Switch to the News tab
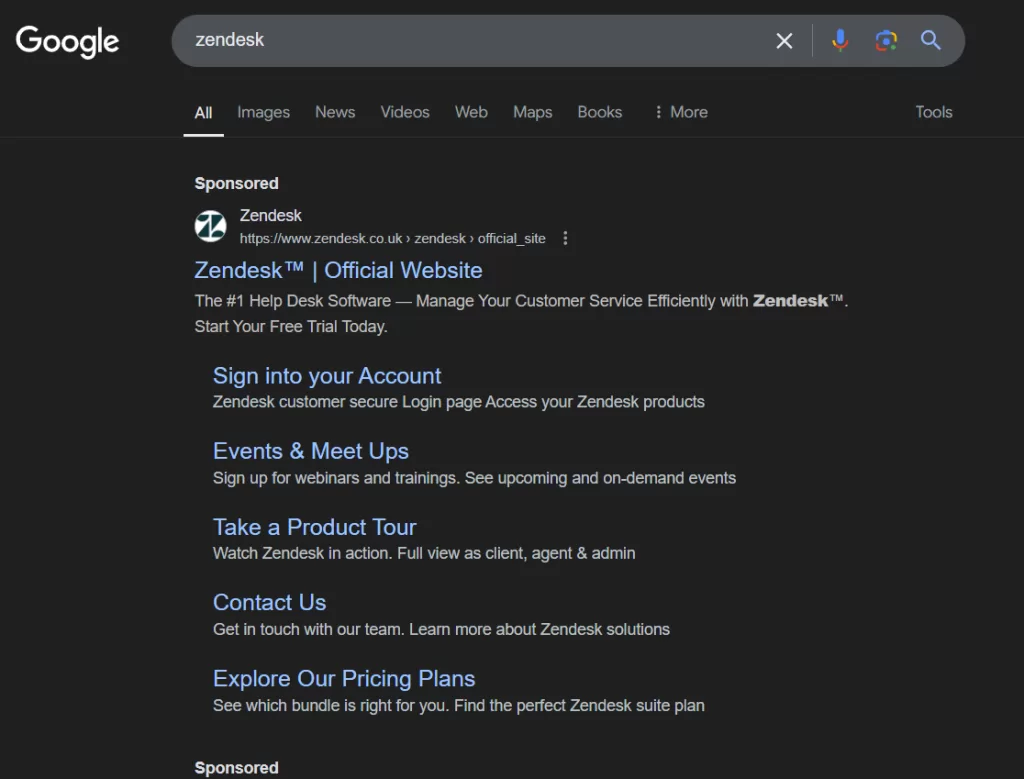The image size is (1024, 779). (x=335, y=112)
